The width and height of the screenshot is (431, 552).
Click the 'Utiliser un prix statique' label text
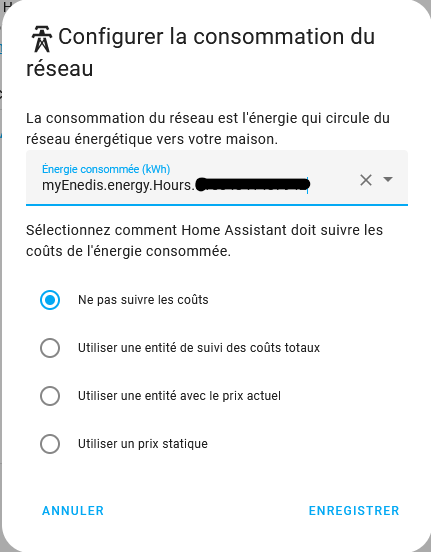(x=143, y=444)
